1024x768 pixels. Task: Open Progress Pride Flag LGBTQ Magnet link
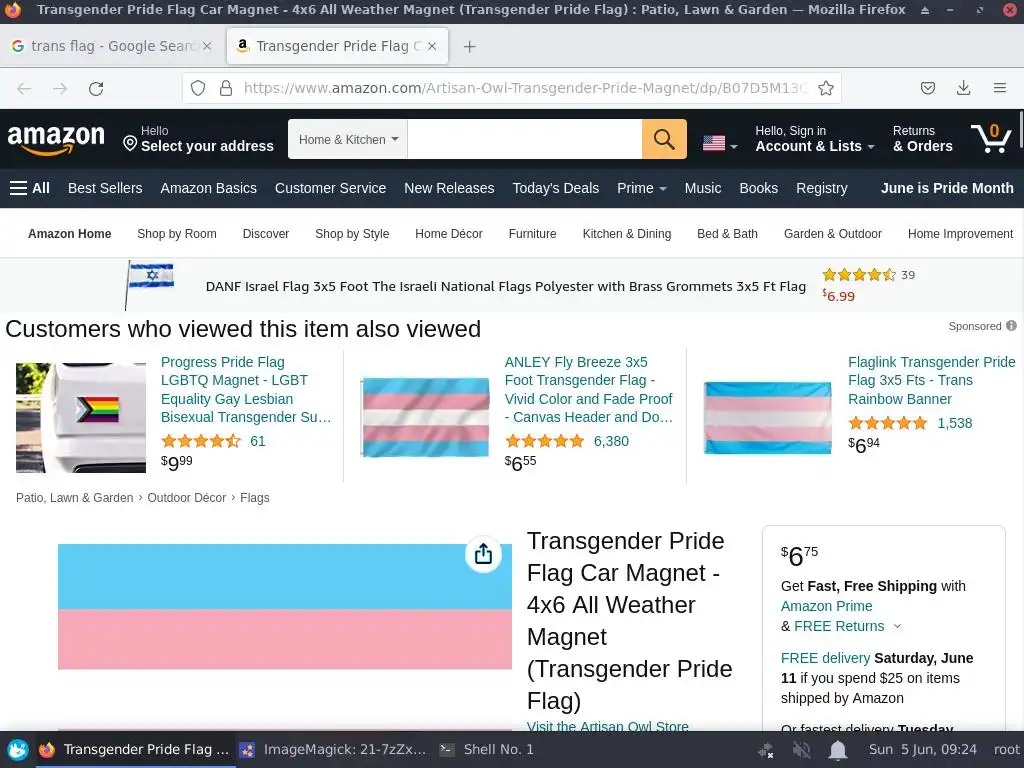click(x=246, y=389)
